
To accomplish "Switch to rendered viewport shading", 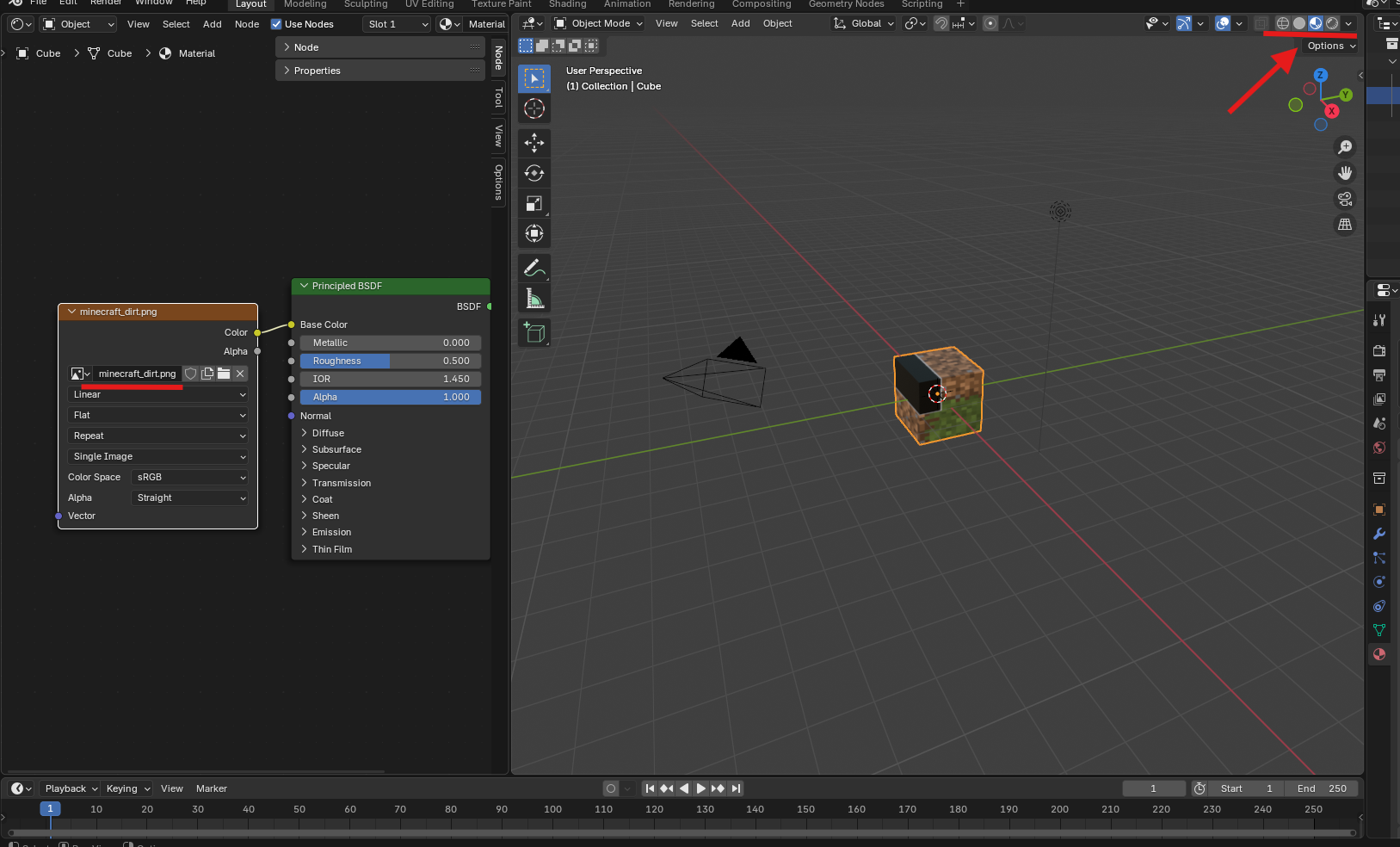I will tap(1332, 23).
